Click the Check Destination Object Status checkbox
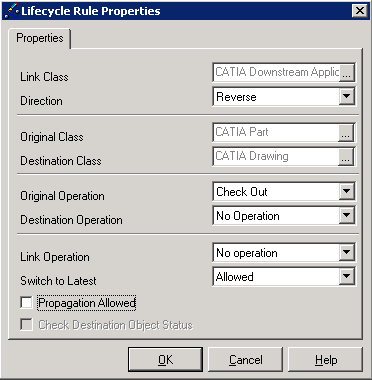 [x=26, y=325]
